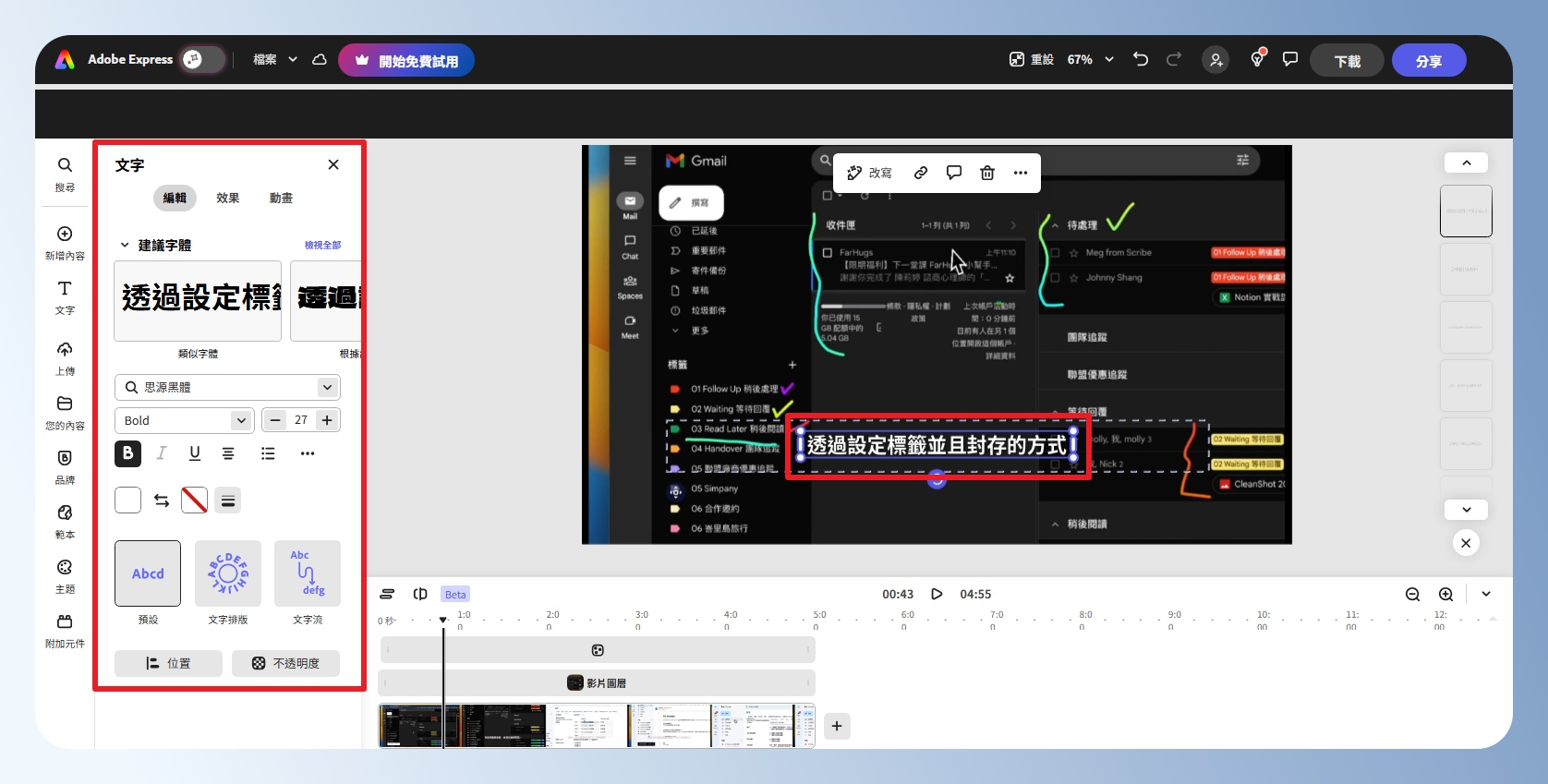Viewport: 1548px width, 784px height.
Task: Switch to the 效果 tab
Action: (228, 198)
